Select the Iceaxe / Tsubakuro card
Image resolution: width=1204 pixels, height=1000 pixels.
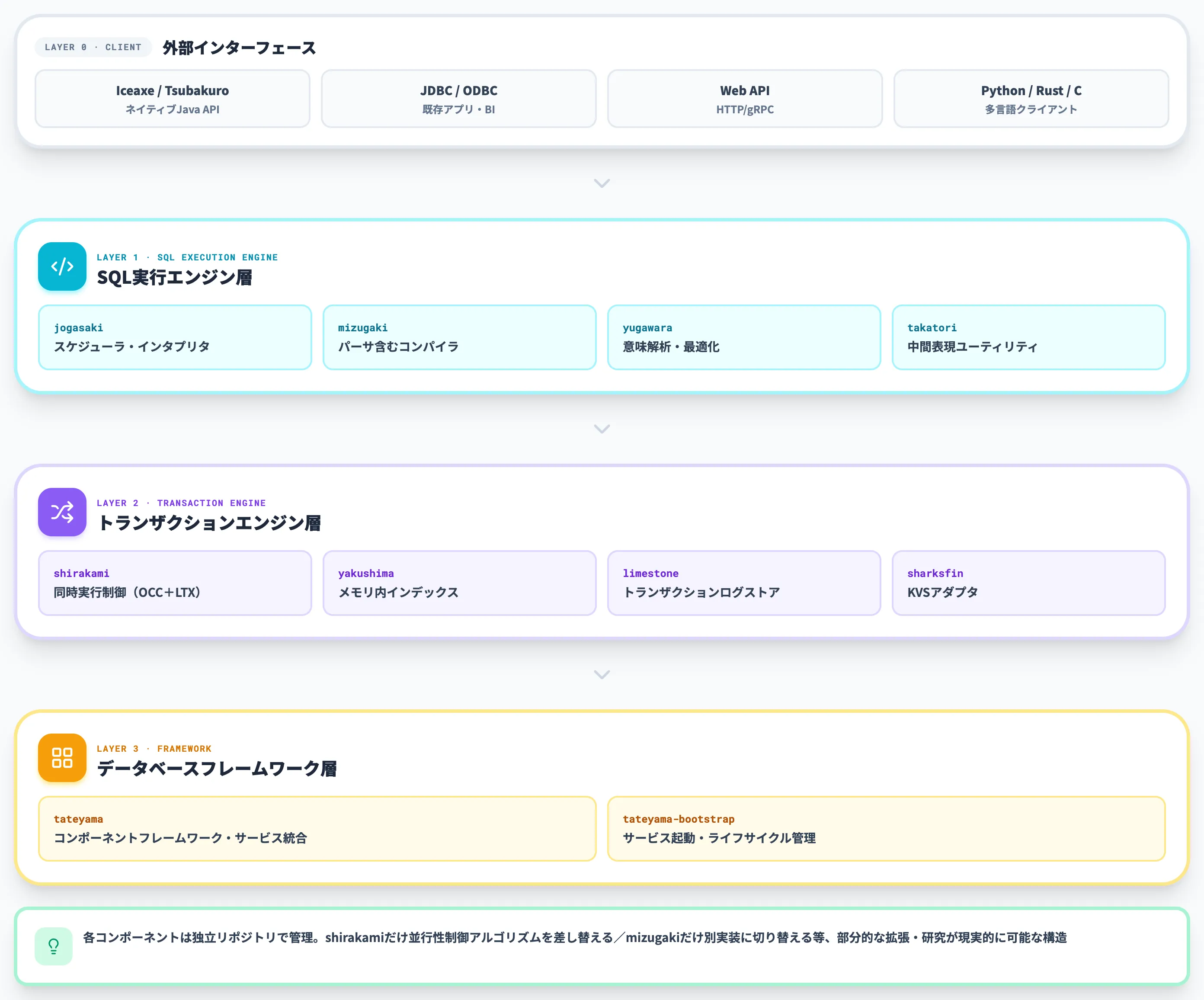[x=173, y=99]
